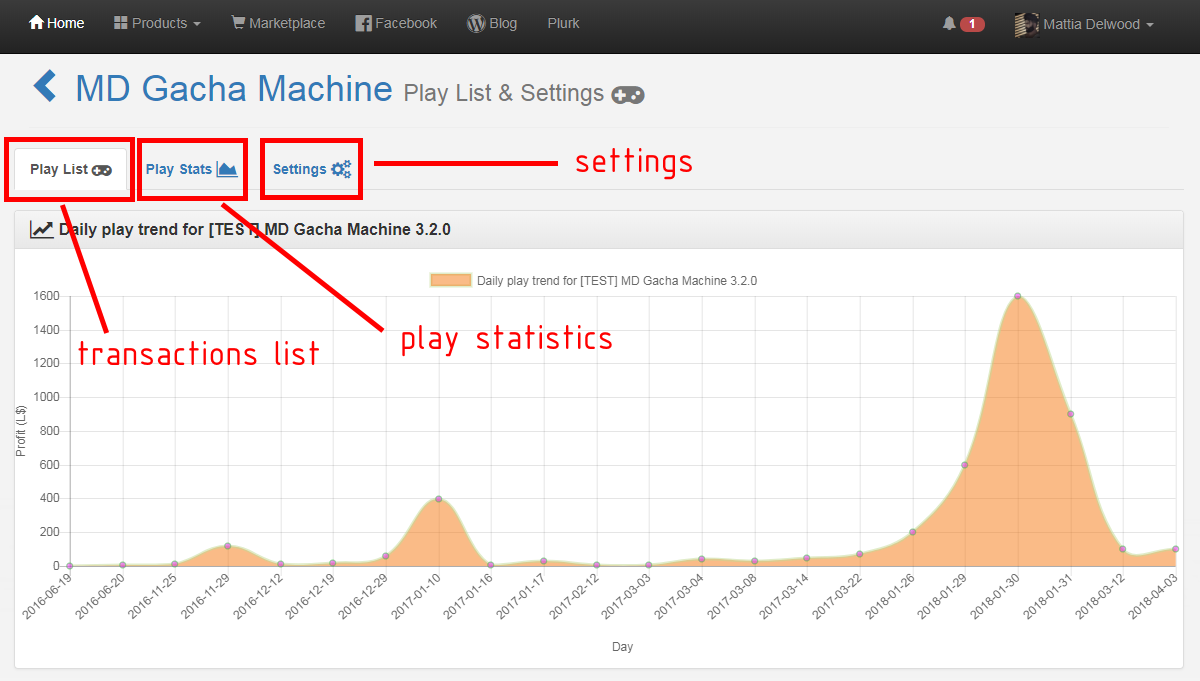Click the 2018-01-30 peak data point
The width and height of the screenshot is (1200, 681).
pos(1017,296)
